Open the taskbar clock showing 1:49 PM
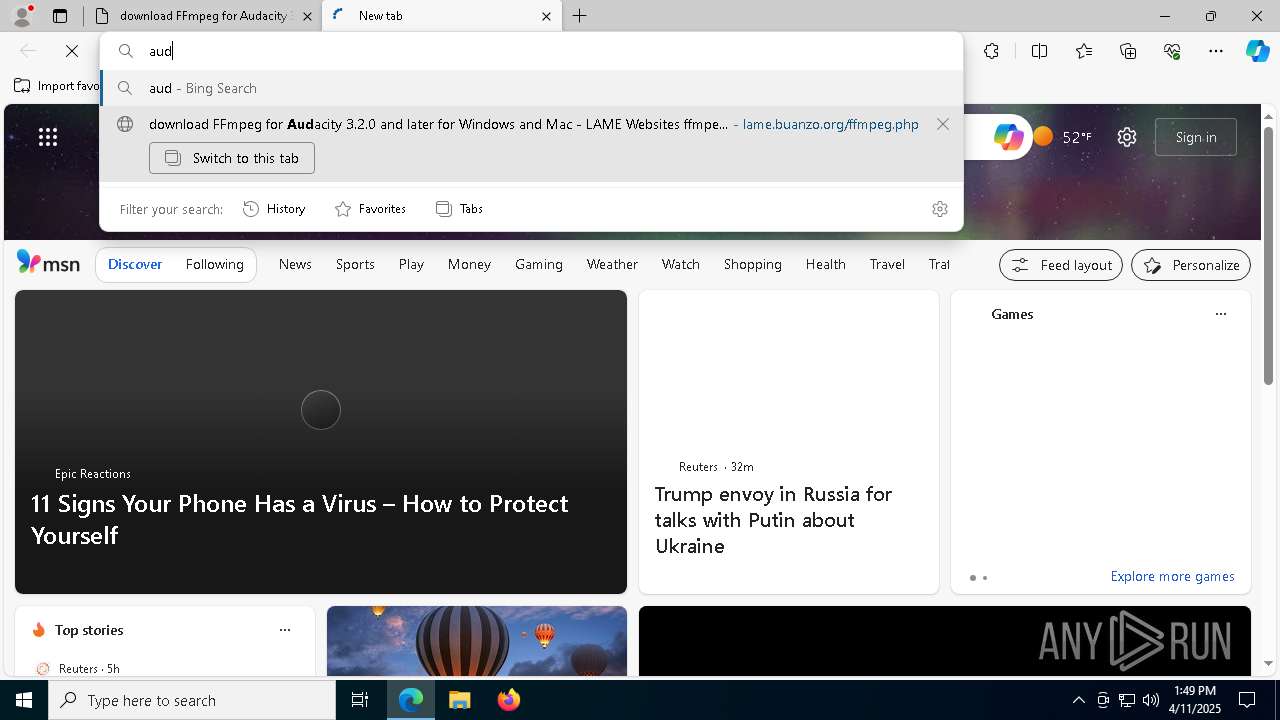 pyautogui.click(x=1196, y=700)
